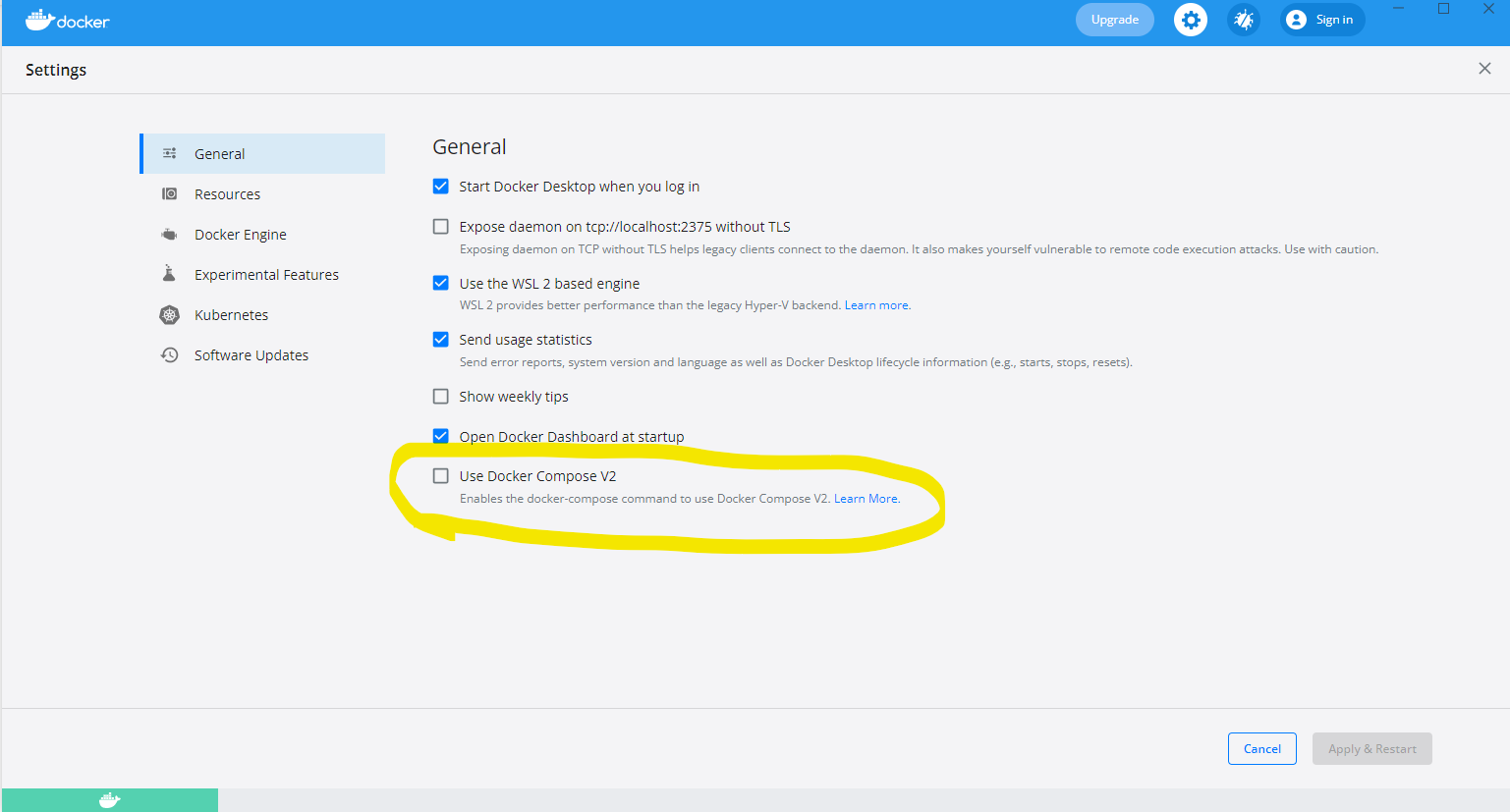
Task: Click the Software Updates clock icon
Action: pos(170,354)
